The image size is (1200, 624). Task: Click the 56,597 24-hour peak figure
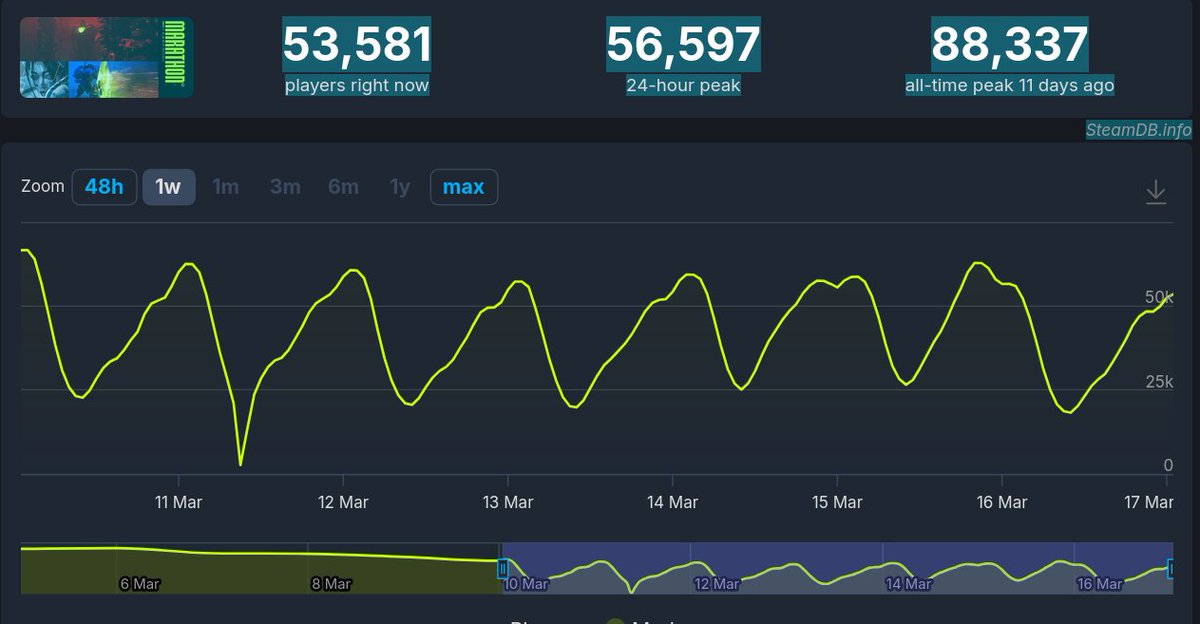pos(684,44)
